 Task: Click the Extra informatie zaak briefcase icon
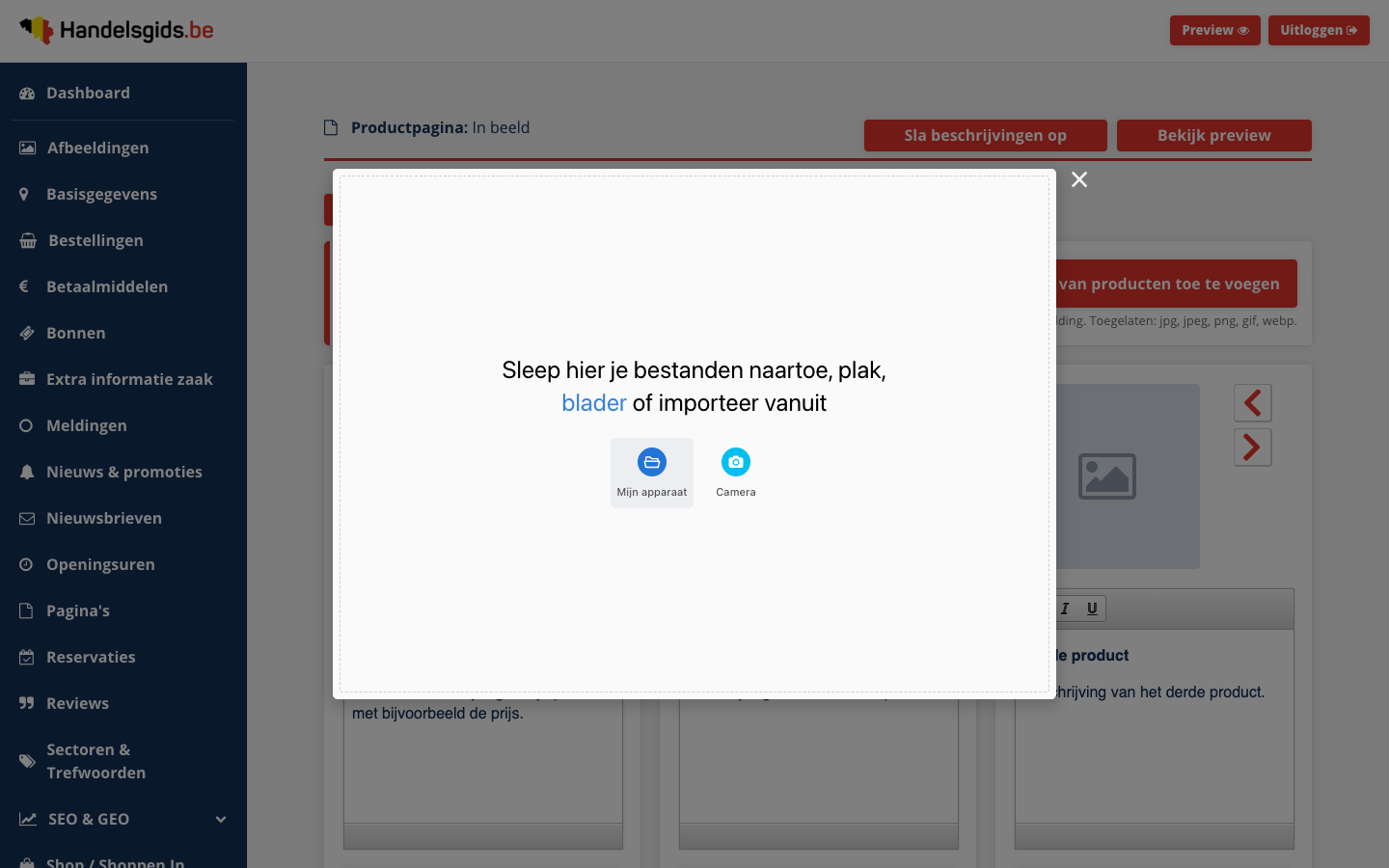pos(27,379)
